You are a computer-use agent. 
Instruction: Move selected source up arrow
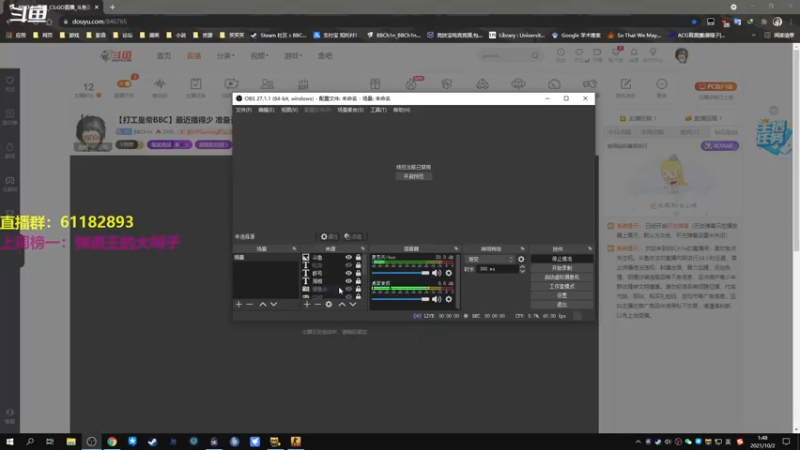[x=342, y=305]
